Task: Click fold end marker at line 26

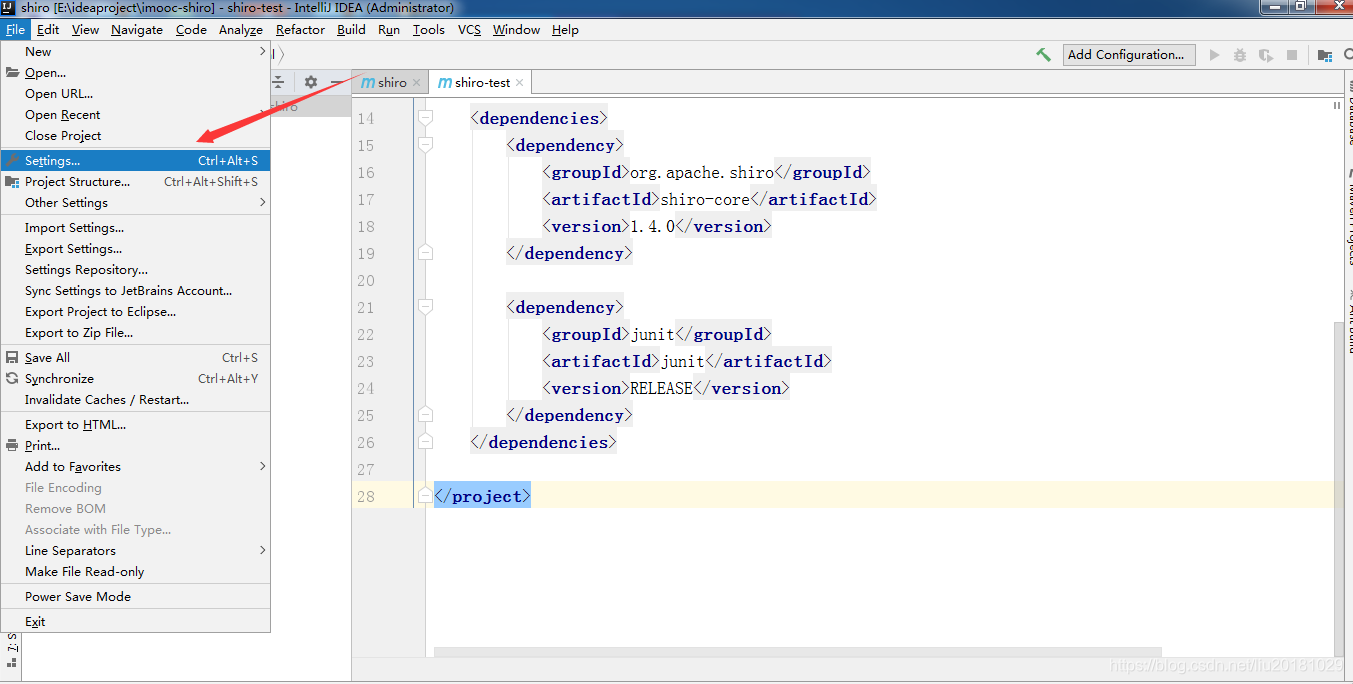Action: [425, 442]
